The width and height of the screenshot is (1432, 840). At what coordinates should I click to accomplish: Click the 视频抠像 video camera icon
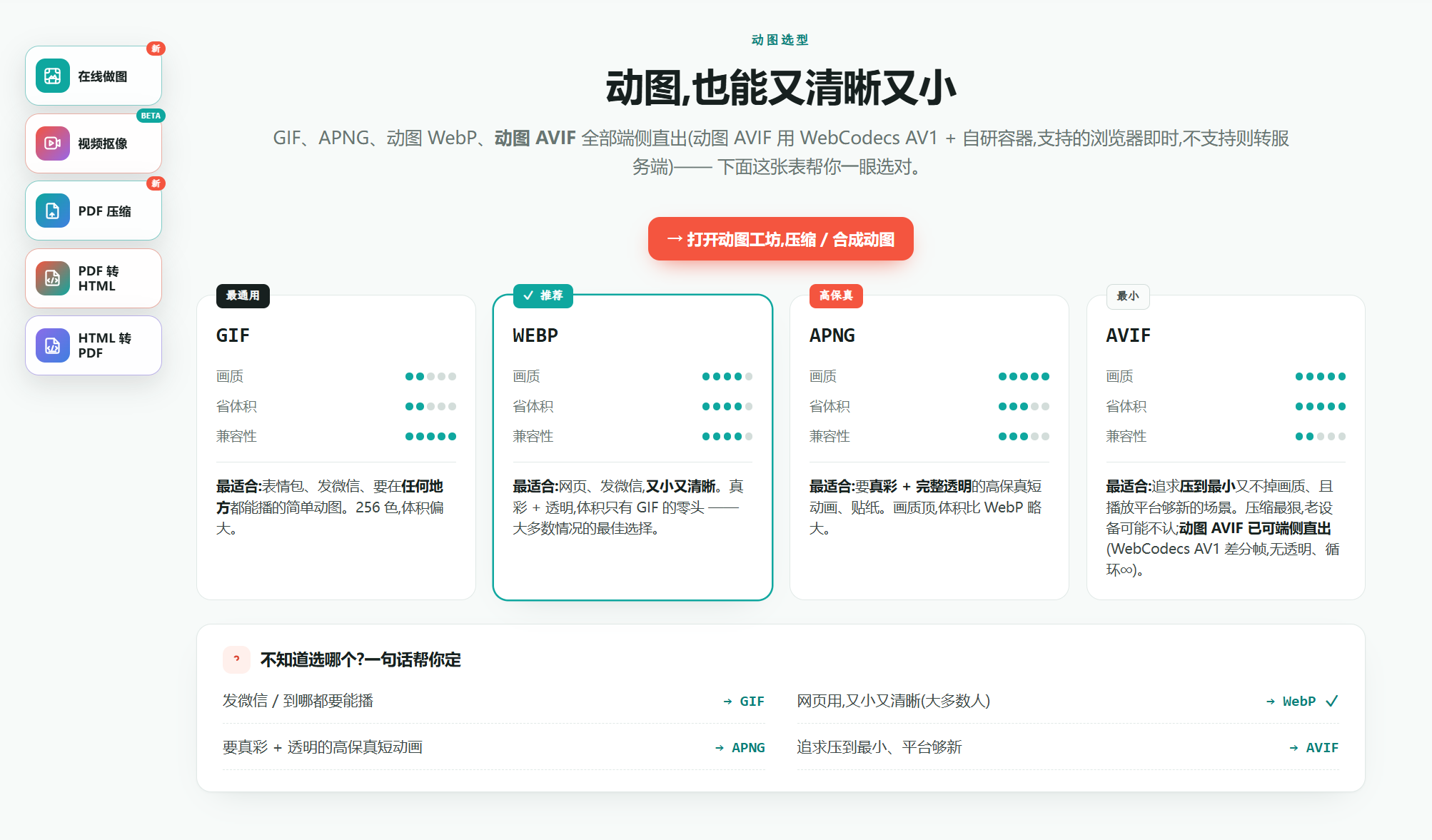[53, 143]
